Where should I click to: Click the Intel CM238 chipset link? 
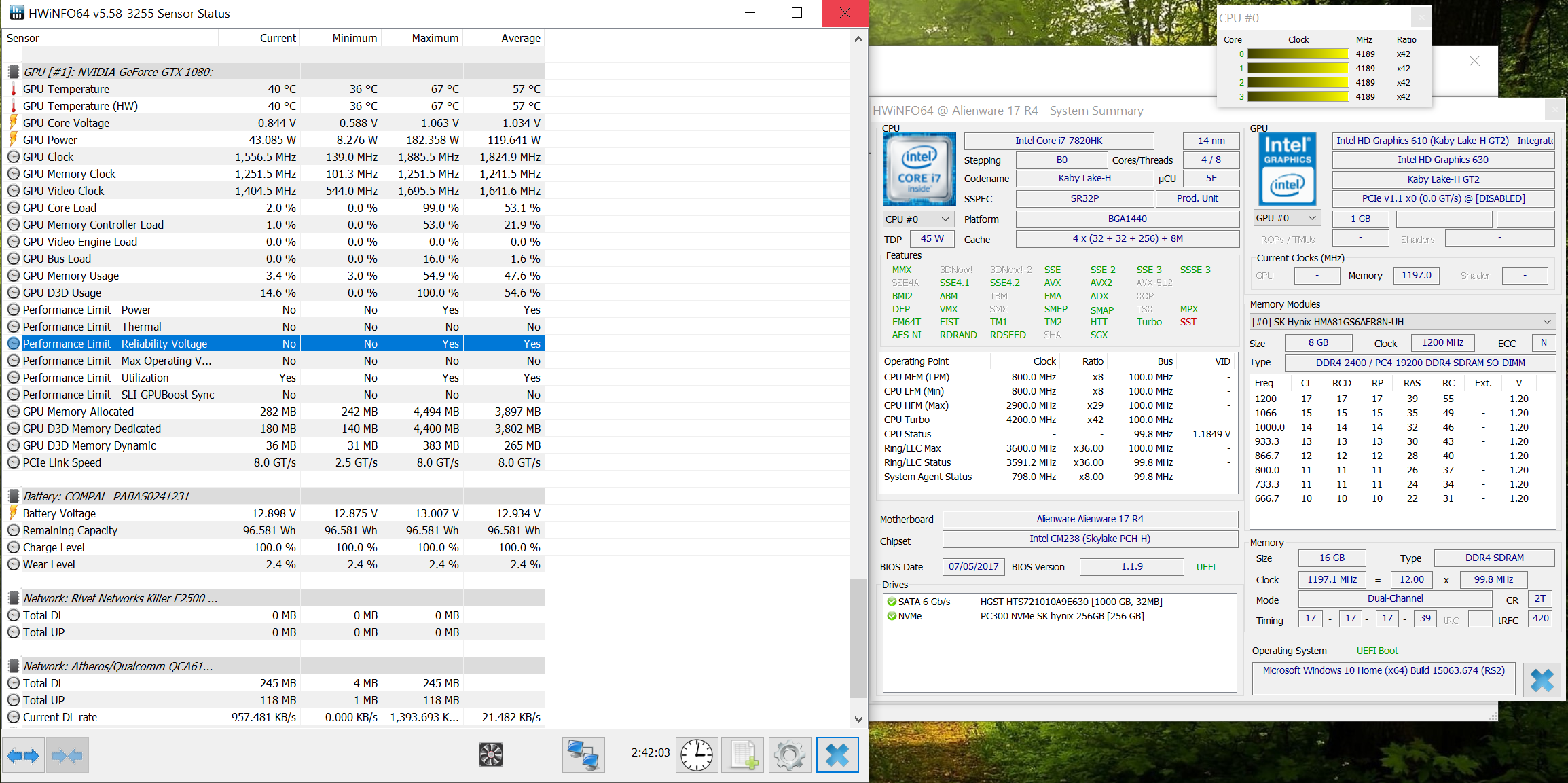click(1089, 539)
